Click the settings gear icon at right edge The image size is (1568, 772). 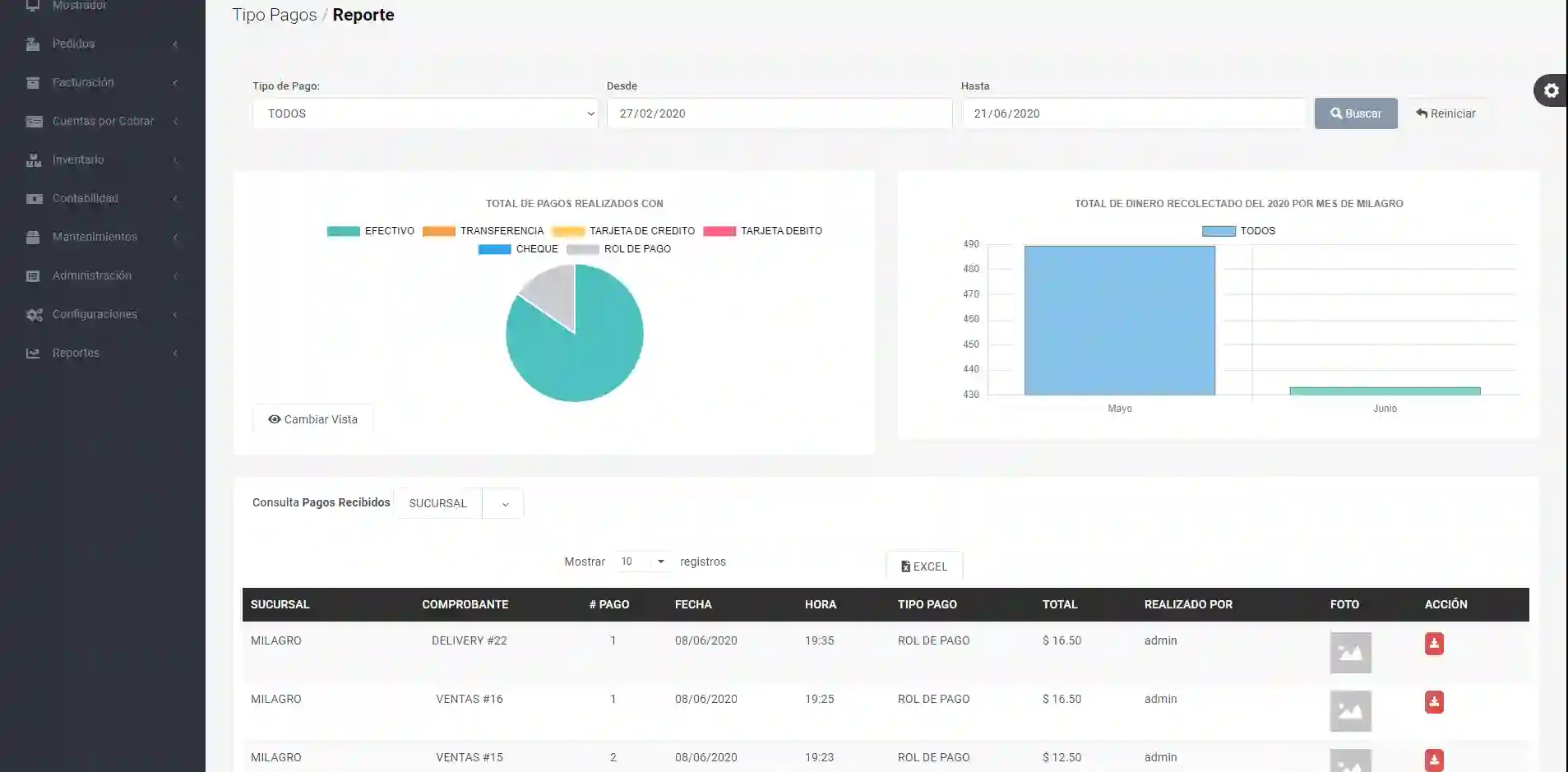(x=1551, y=90)
